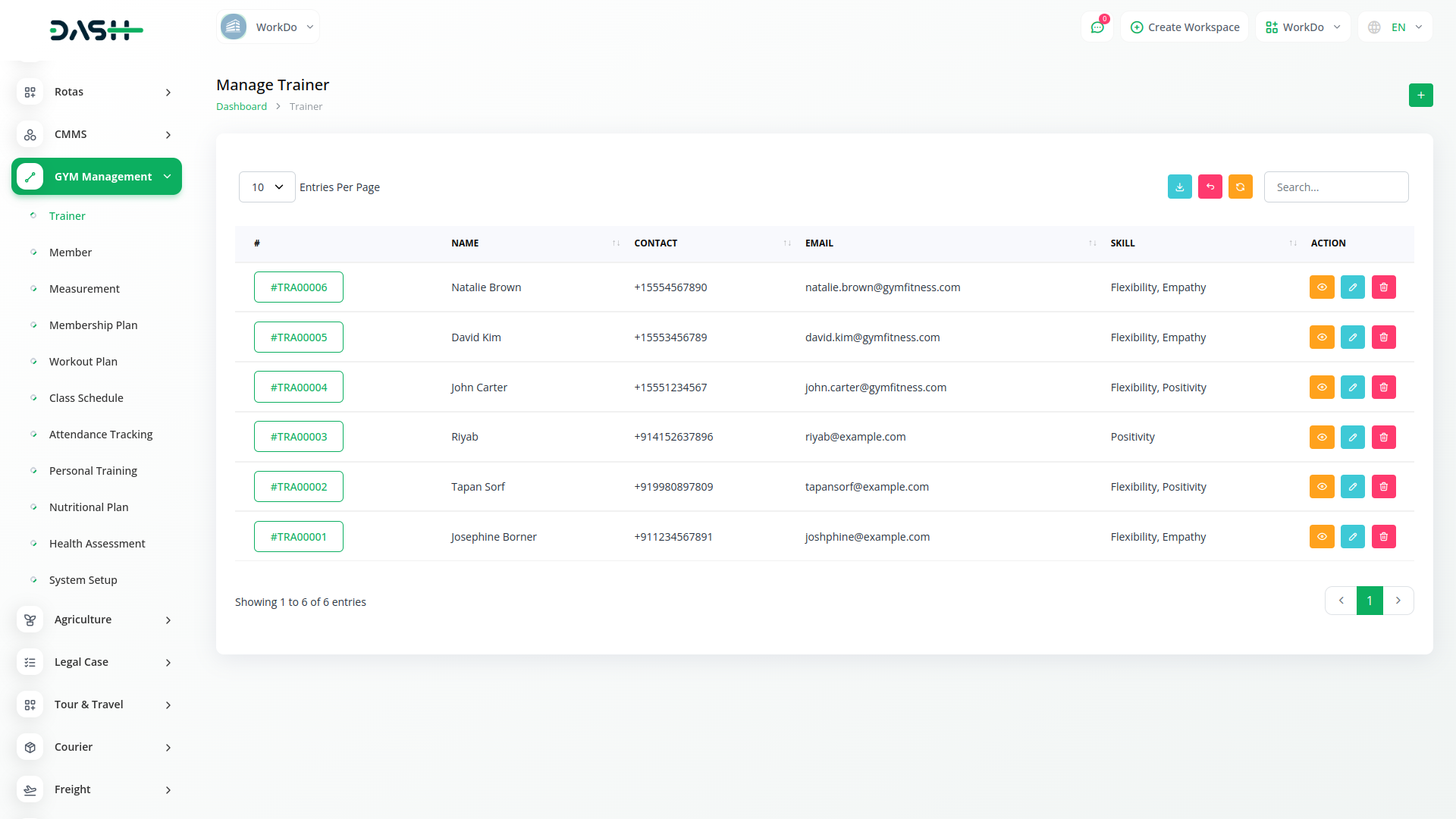Open the Dashboard breadcrumb link
The height and width of the screenshot is (819, 1456).
click(241, 107)
